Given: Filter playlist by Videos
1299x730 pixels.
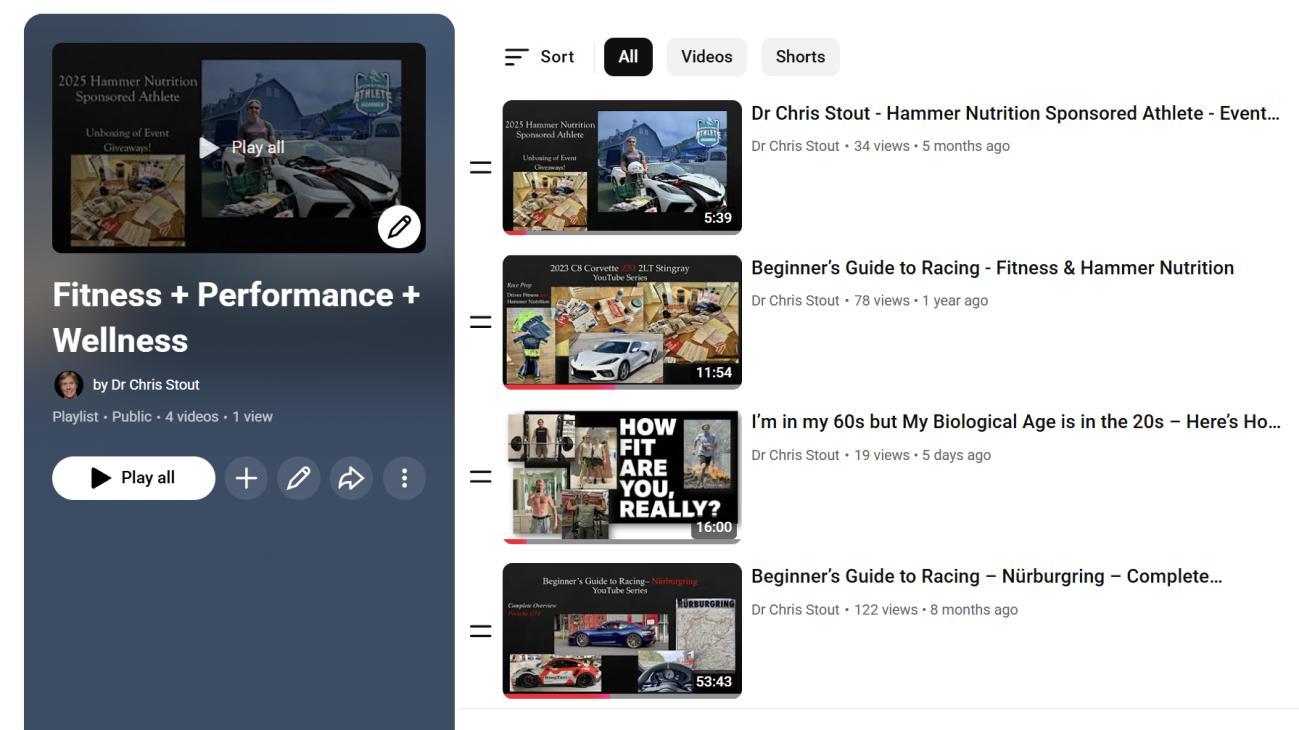Looking at the screenshot, I should tap(707, 57).
